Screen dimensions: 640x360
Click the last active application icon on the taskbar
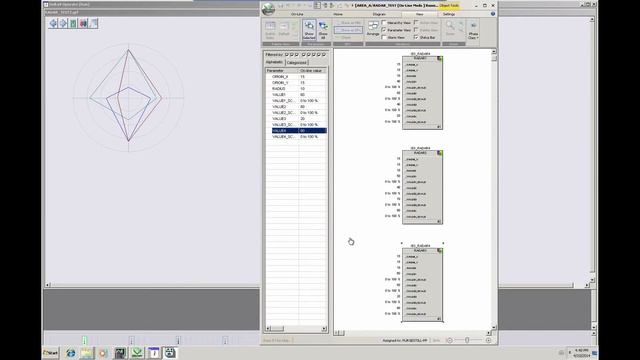[170, 353]
